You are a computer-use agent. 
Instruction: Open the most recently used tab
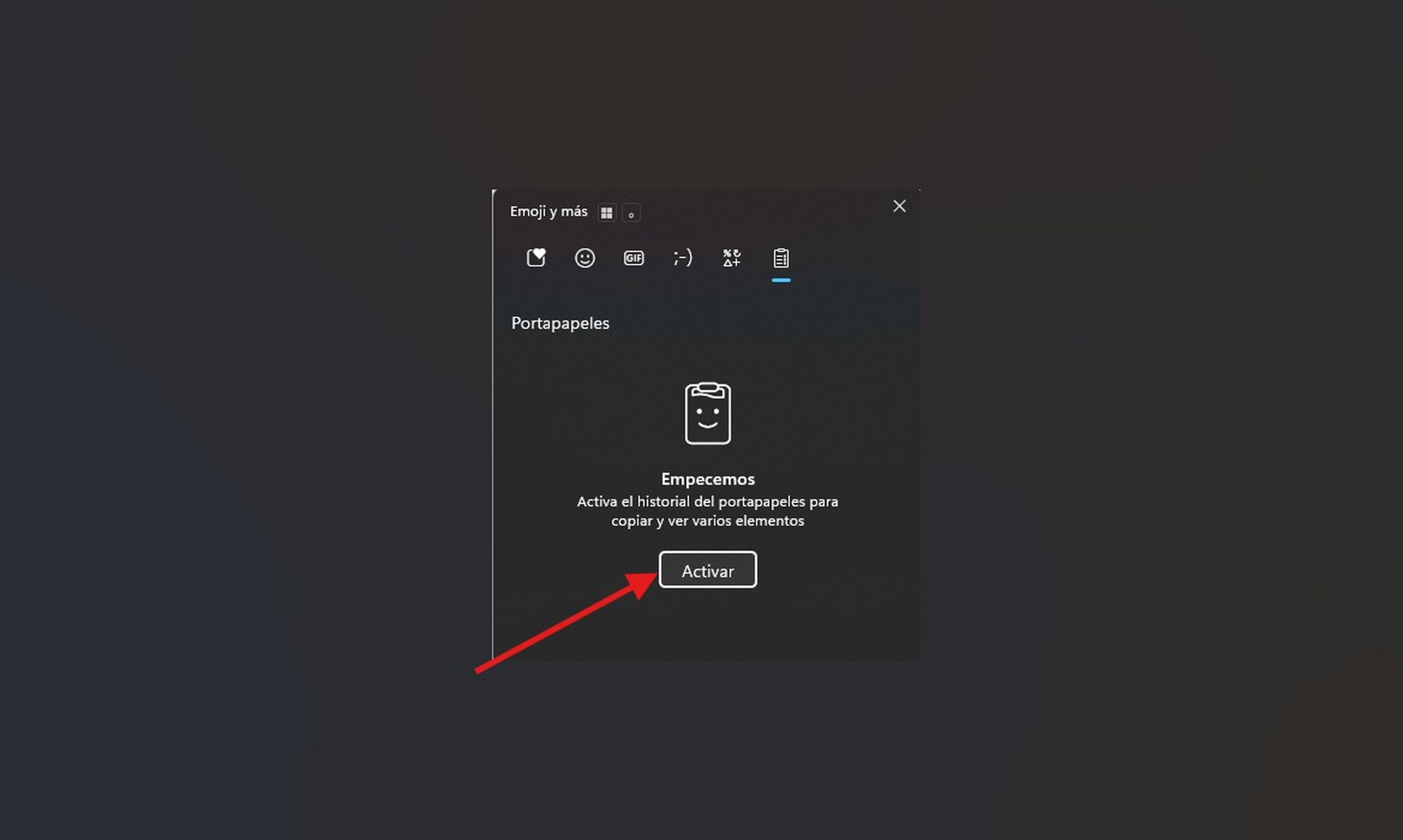tap(535, 258)
